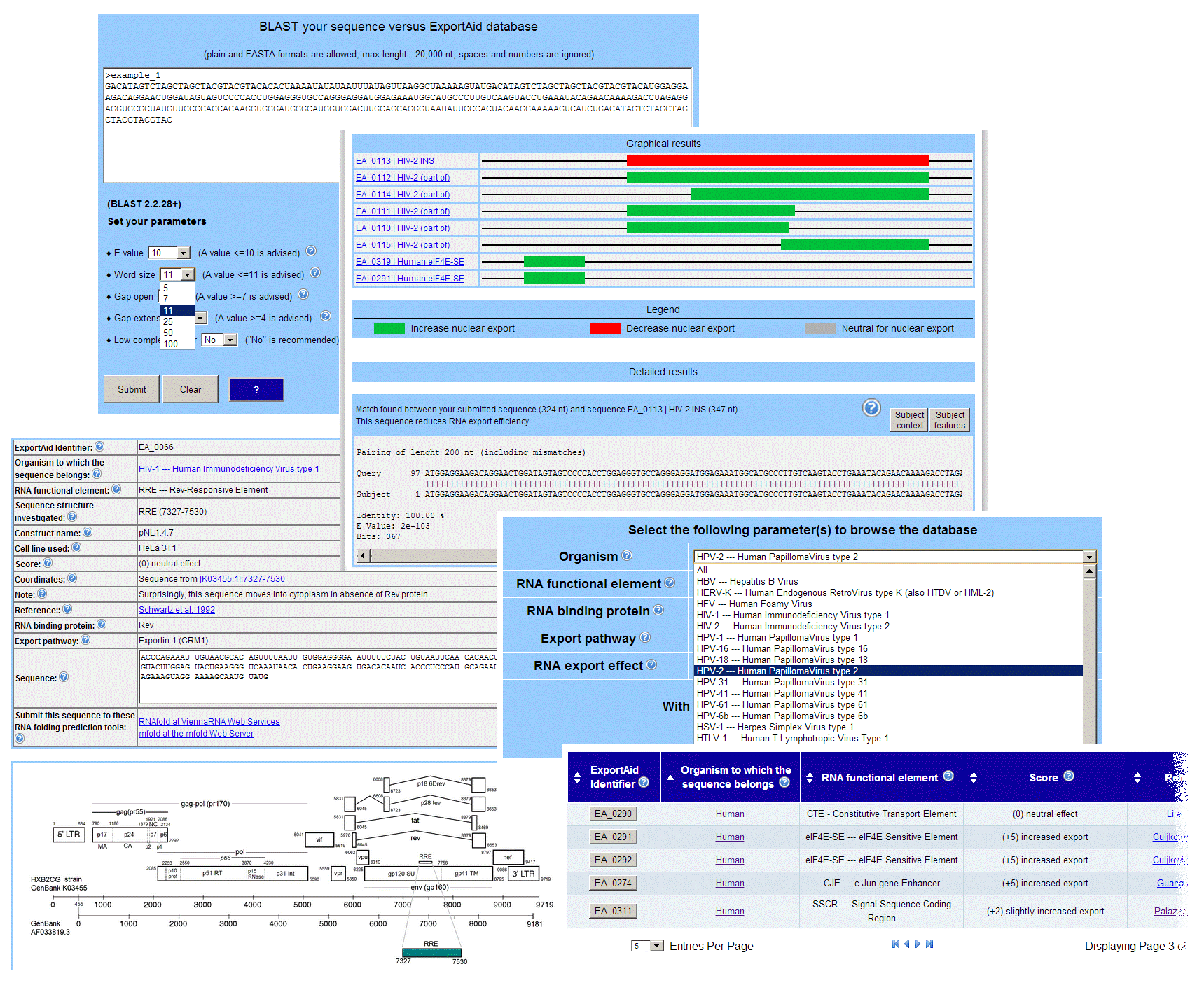
Task: Open mfold at the mfold Web Server link
Action: (x=196, y=733)
